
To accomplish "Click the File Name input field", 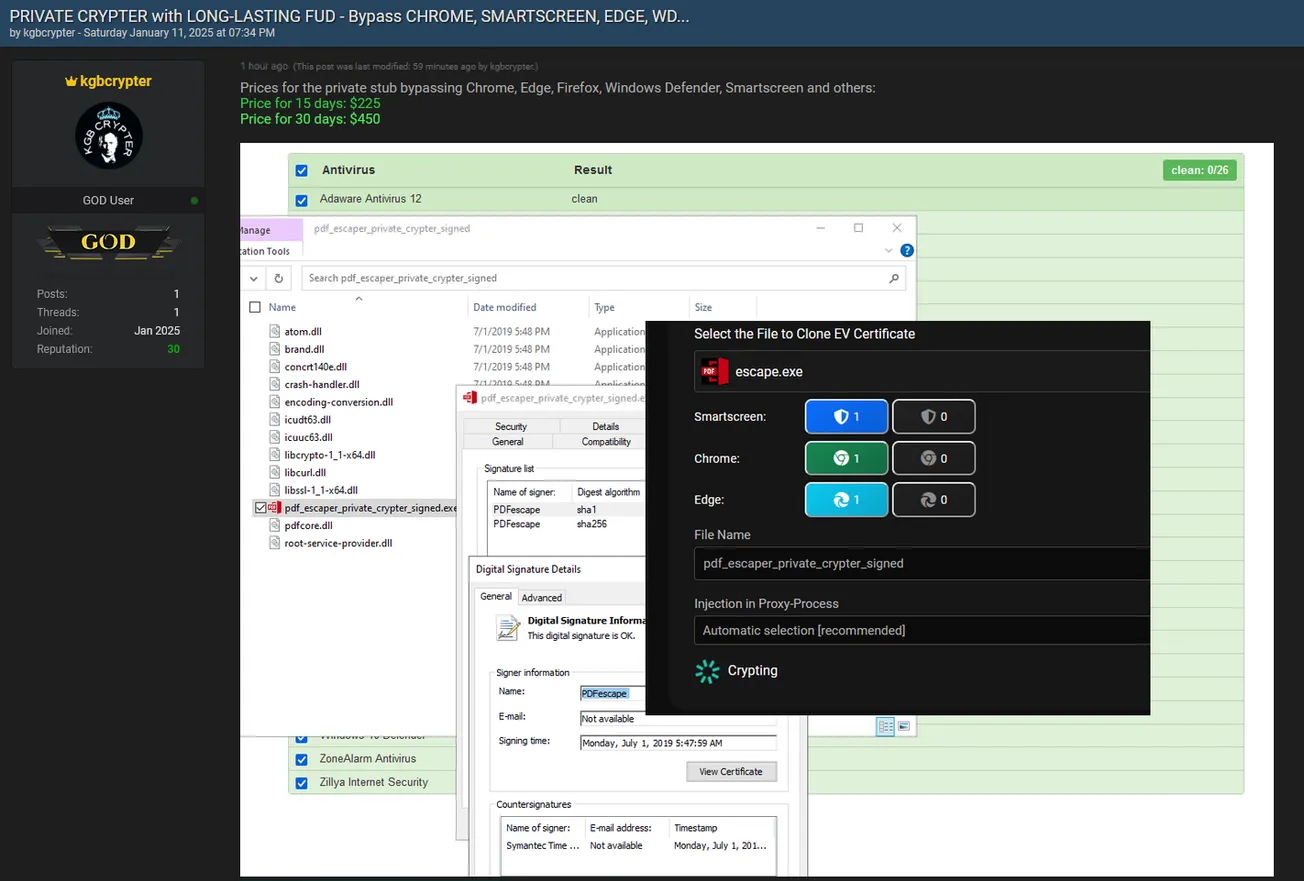I will pyautogui.click(x=920, y=563).
